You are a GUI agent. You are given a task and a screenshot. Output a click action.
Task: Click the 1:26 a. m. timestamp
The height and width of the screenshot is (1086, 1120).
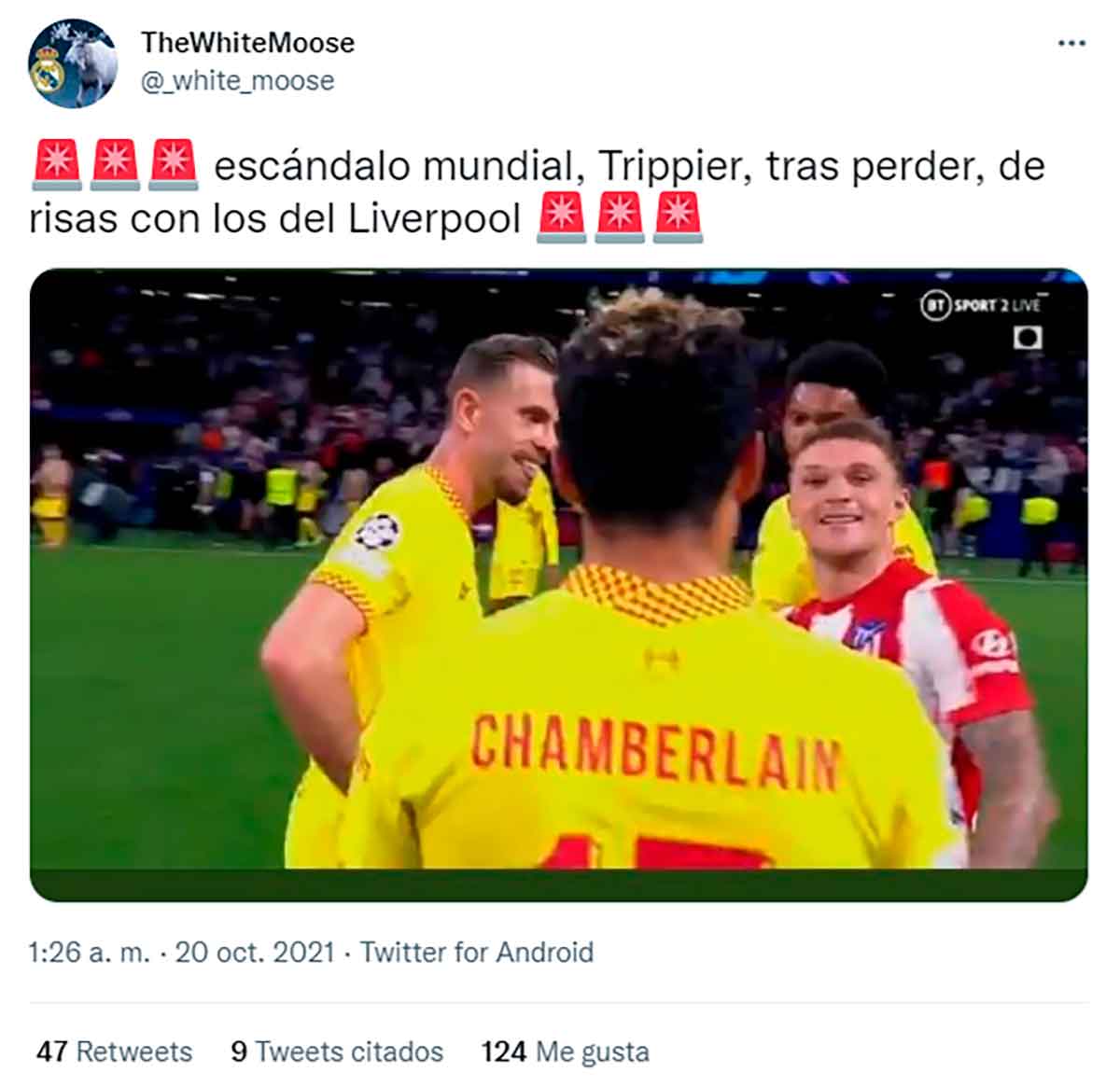pos(89,952)
